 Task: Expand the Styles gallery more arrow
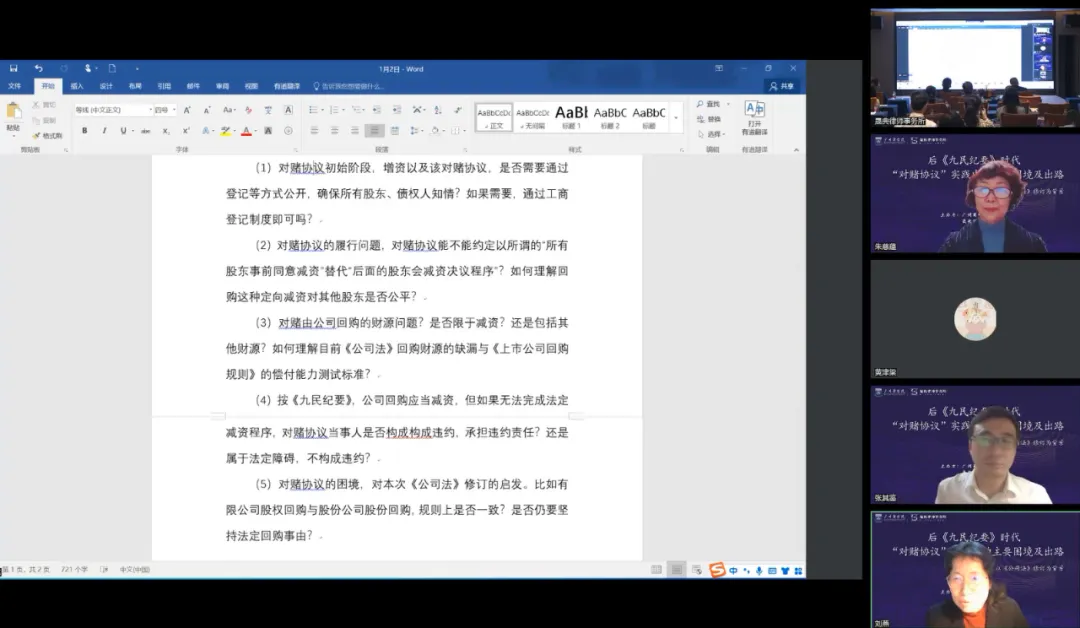pyautogui.click(x=676, y=118)
